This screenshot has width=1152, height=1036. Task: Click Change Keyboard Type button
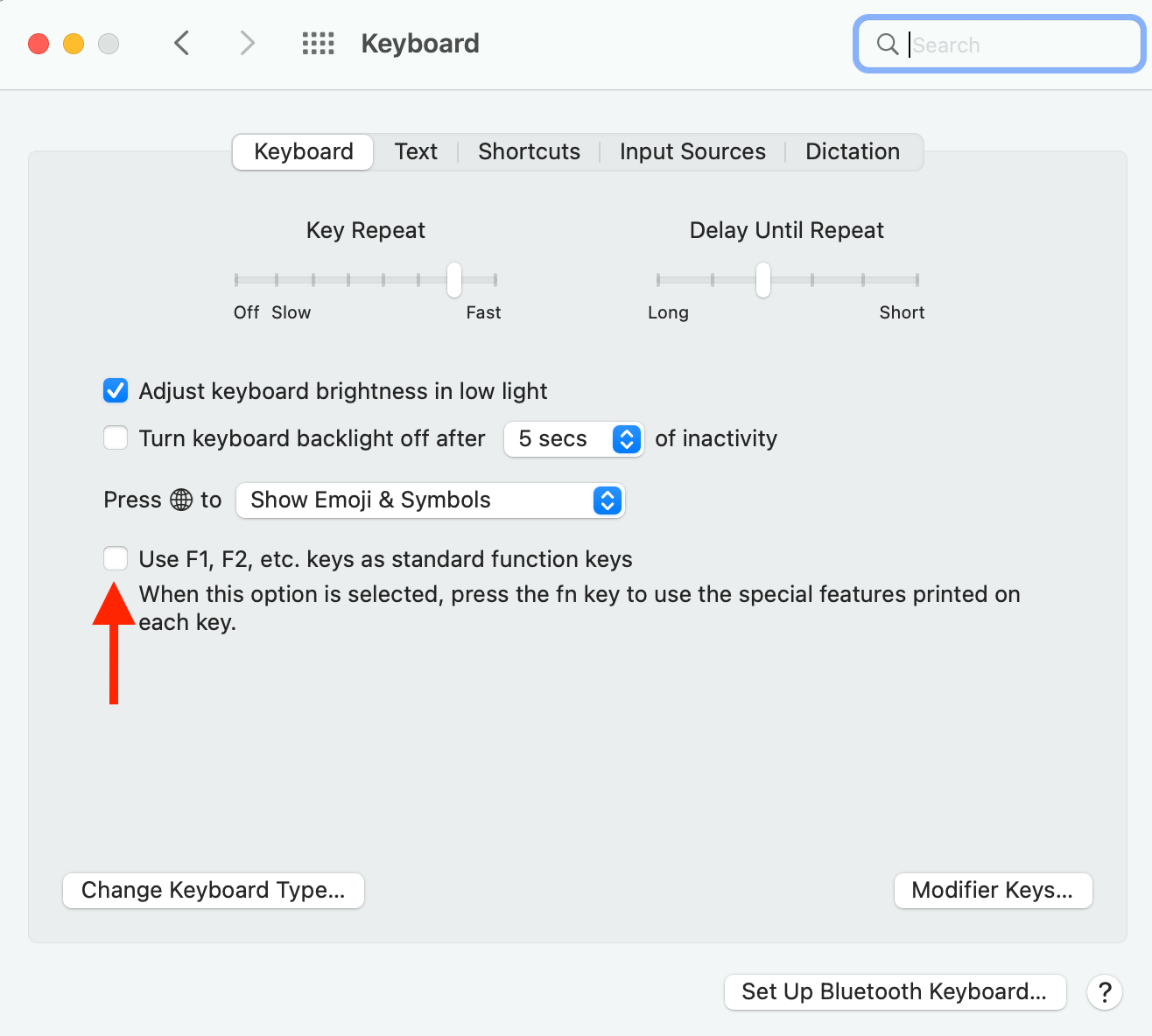point(213,890)
